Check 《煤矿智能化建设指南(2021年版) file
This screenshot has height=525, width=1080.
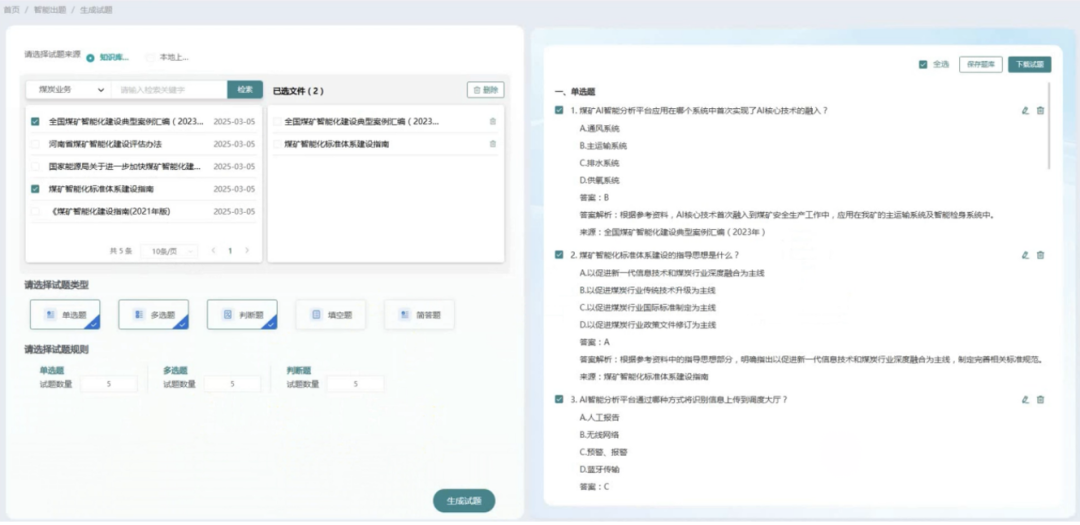pyautogui.click(x=35, y=212)
